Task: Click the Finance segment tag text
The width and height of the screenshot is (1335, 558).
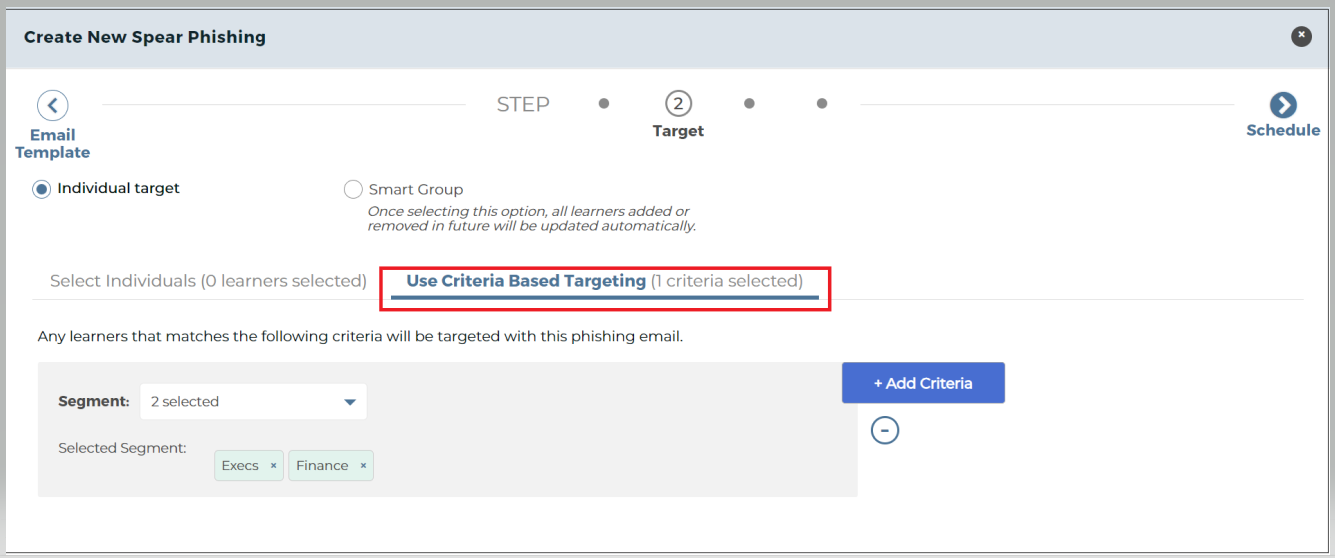Action: tap(322, 466)
